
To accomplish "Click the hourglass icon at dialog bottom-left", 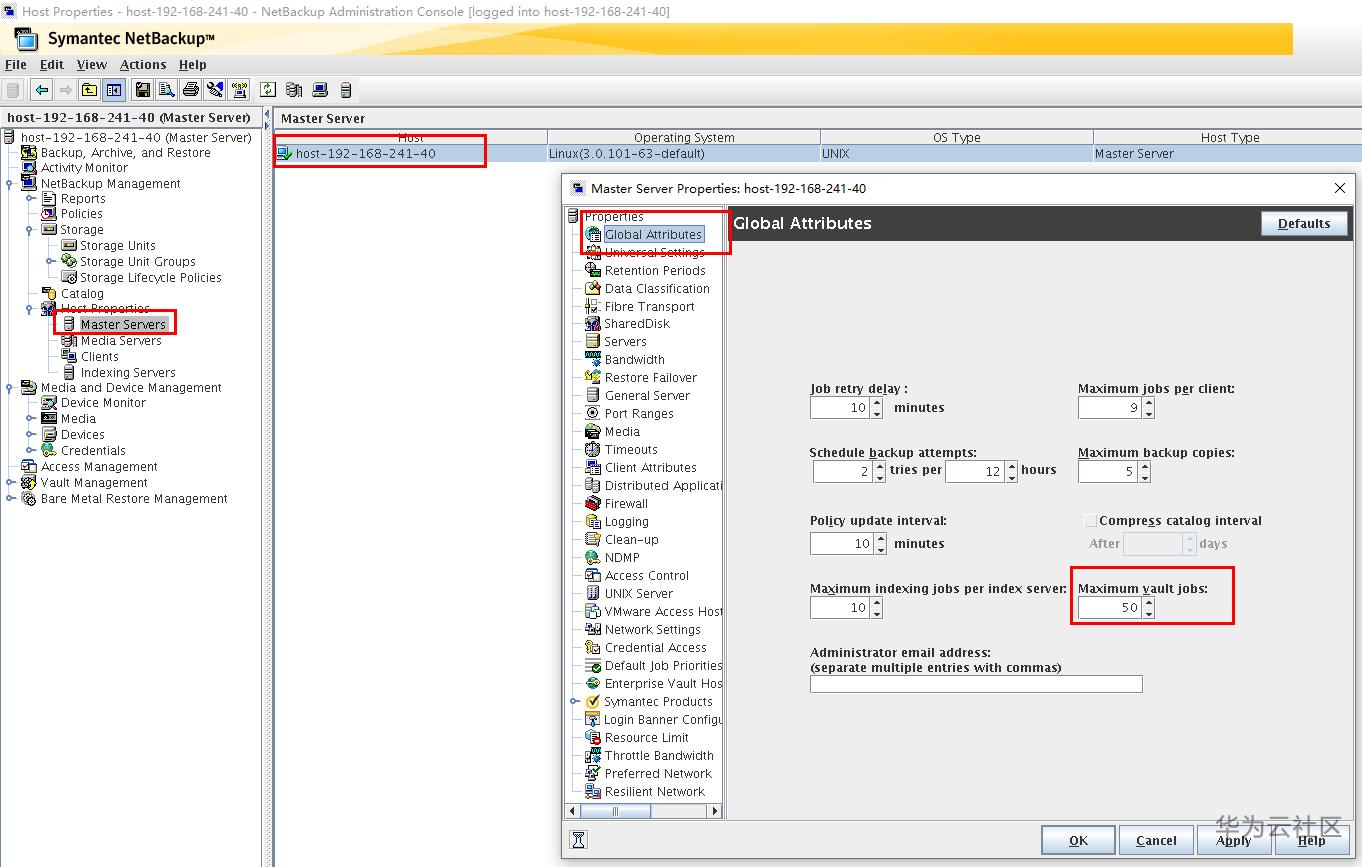I will pyautogui.click(x=578, y=840).
